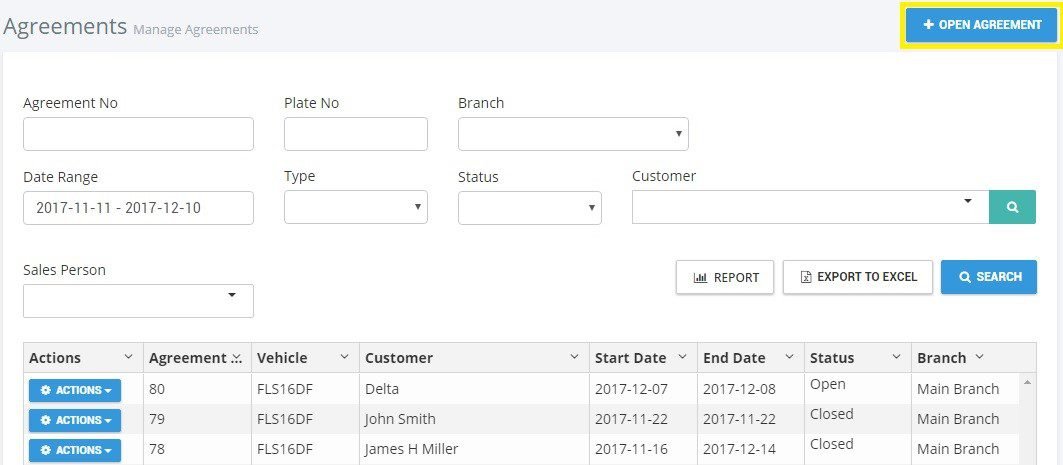Viewport: 1063px width, 465px height.
Task: Open Vehicle column header menu chevron
Action: (344, 357)
